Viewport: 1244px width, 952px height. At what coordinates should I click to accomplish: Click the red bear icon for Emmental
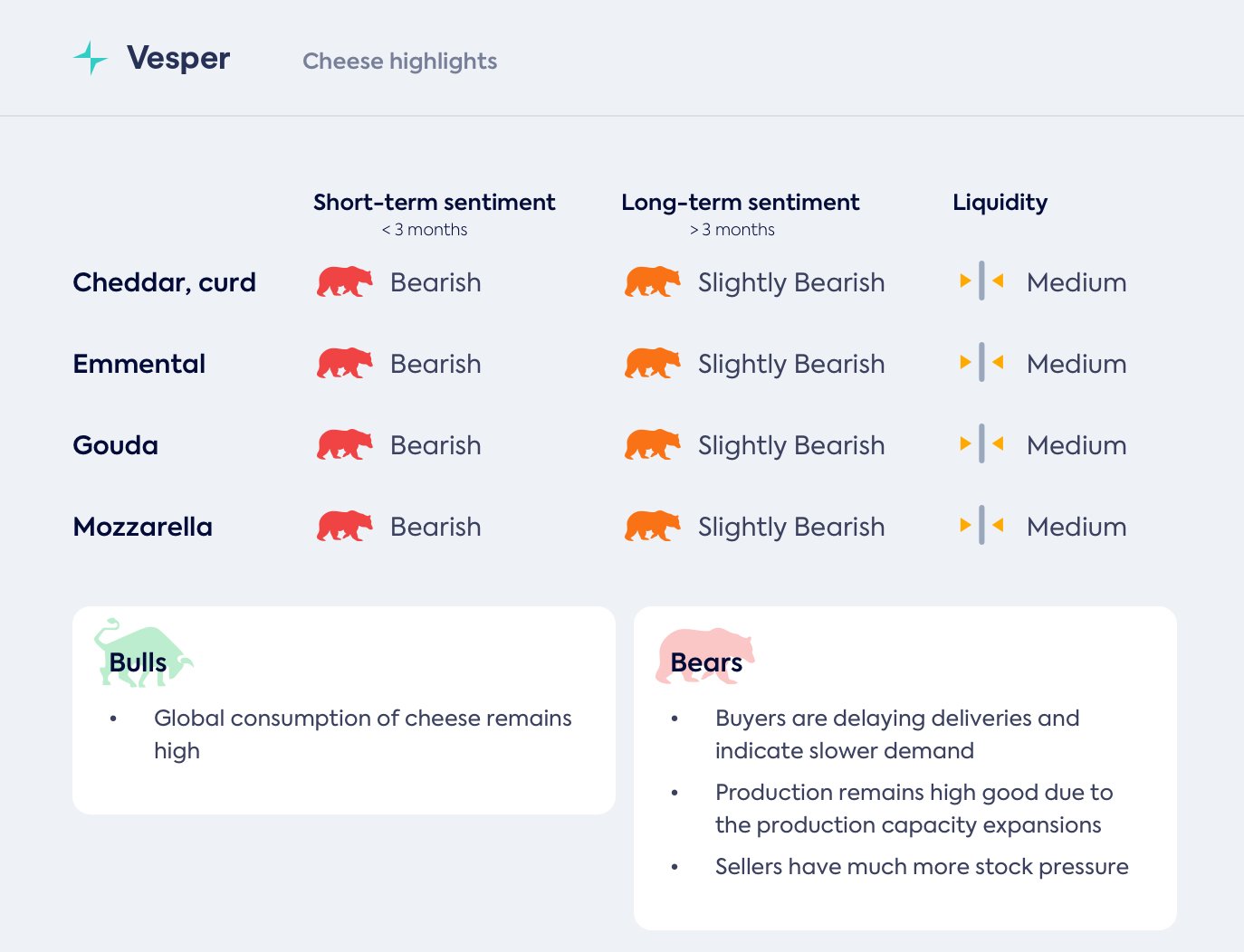344,364
